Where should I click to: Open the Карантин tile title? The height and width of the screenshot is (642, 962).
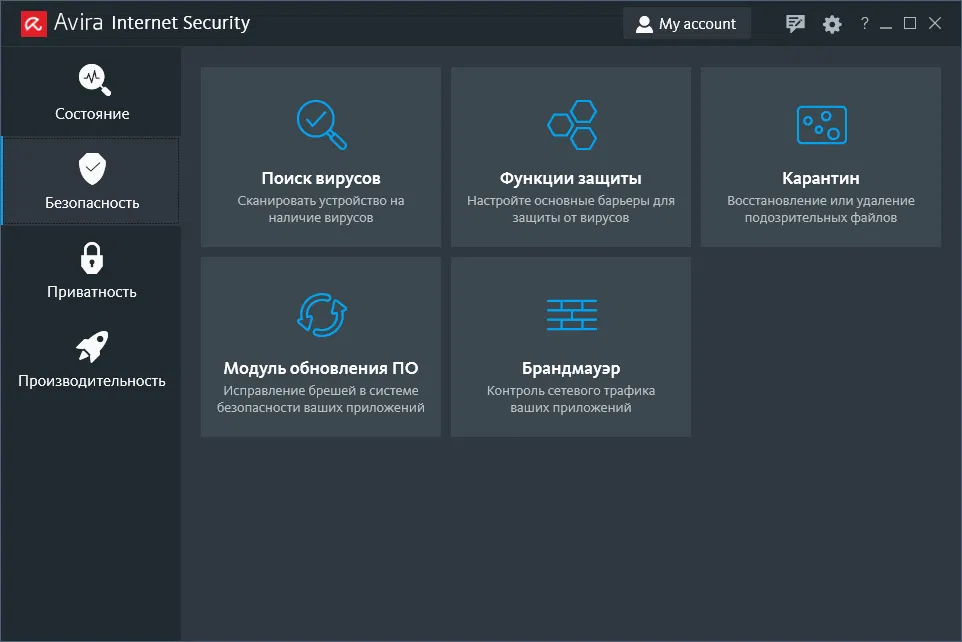(821, 179)
